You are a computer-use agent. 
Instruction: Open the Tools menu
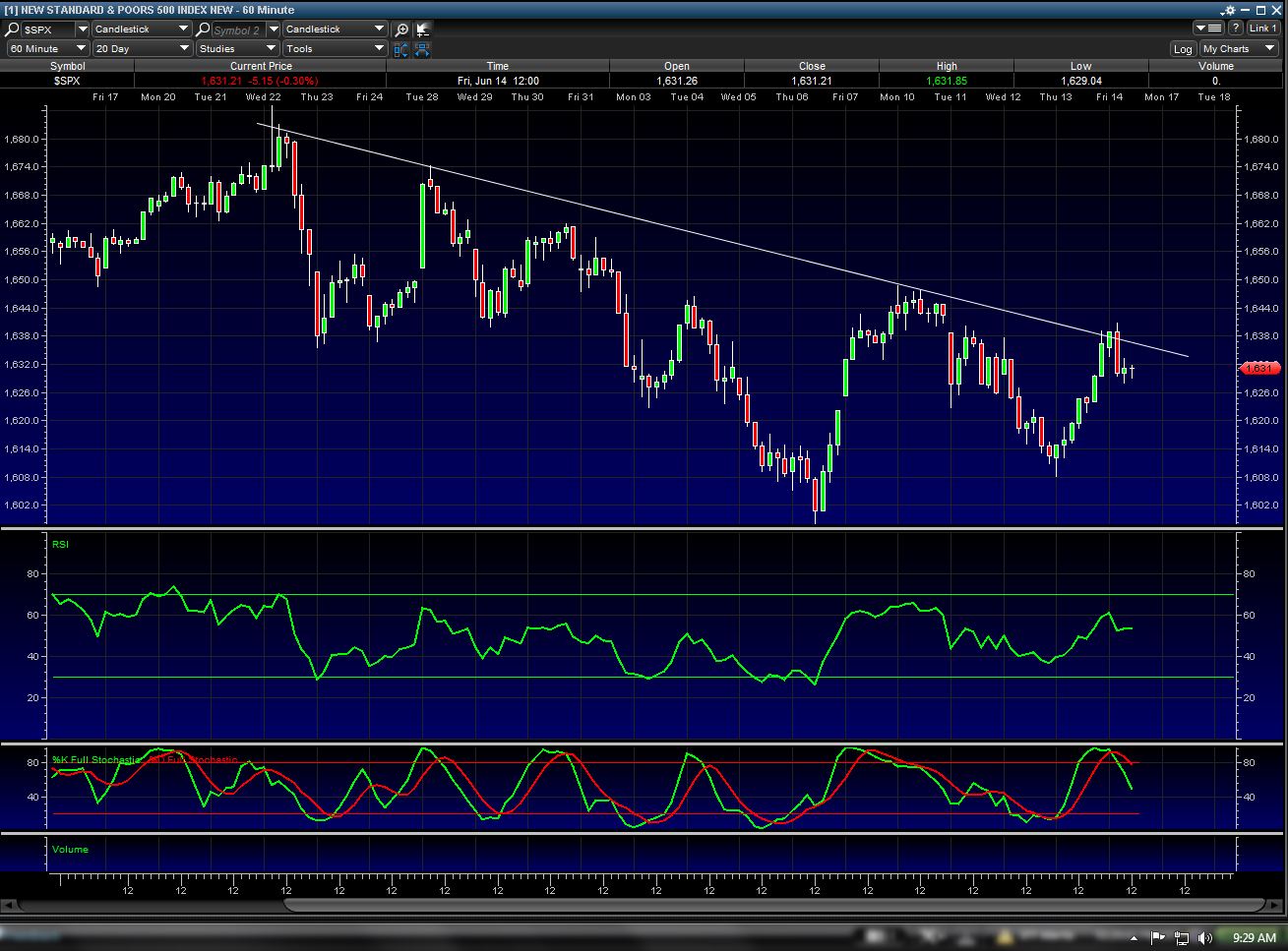click(x=336, y=48)
